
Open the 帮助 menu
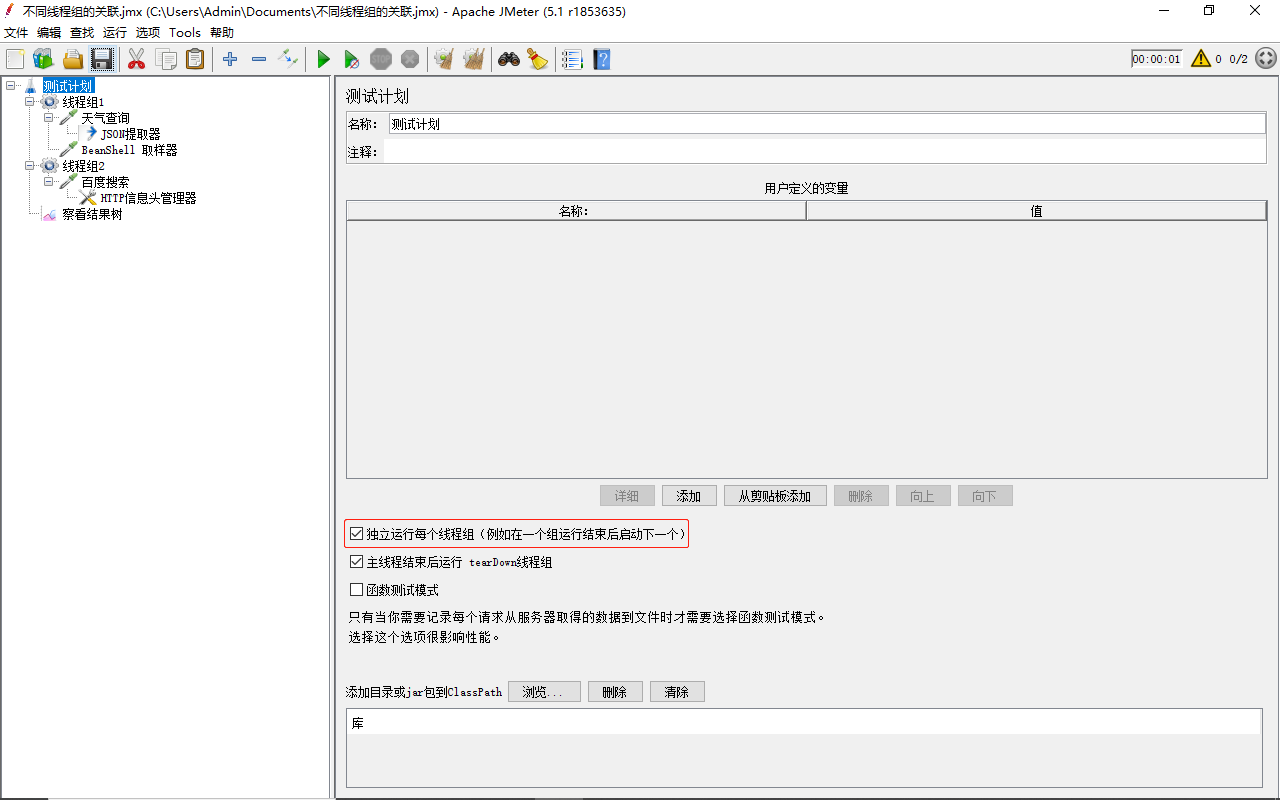click(x=222, y=32)
